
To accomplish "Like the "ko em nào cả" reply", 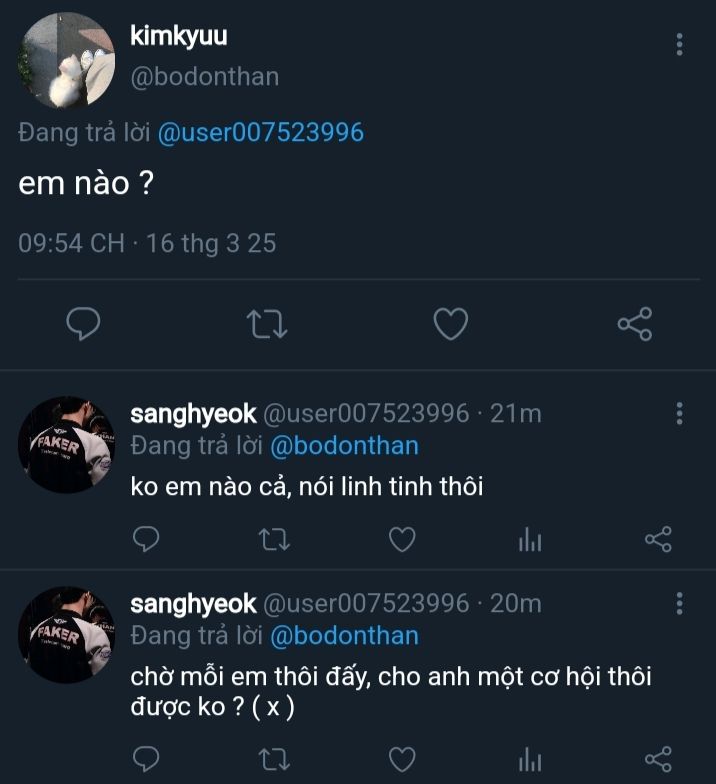I will [x=402, y=540].
